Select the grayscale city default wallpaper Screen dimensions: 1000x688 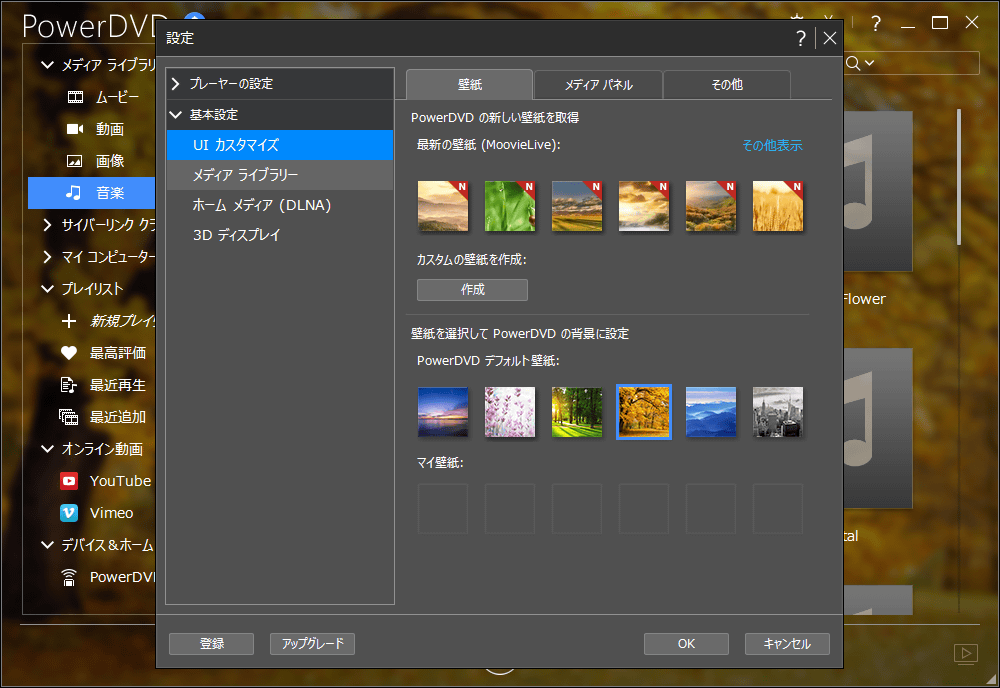(x=777, y=412)
